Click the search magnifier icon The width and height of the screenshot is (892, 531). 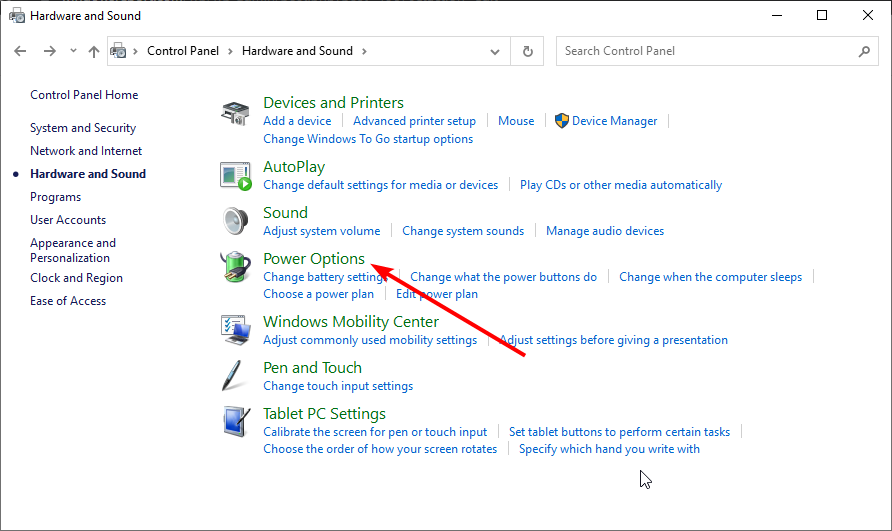pos(864,51)
